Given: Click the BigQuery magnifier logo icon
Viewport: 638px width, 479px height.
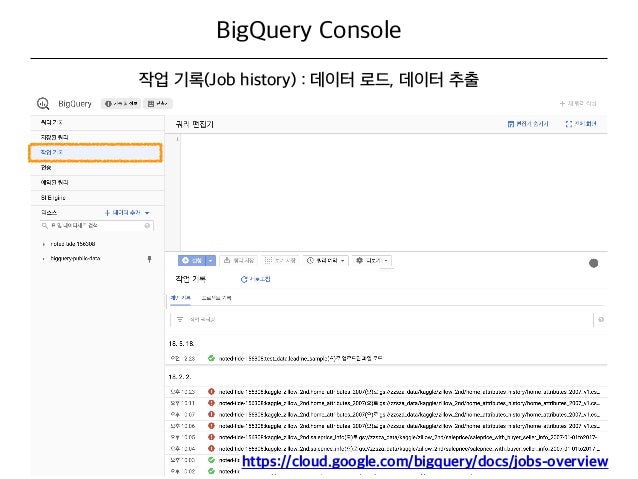Looking at the screenshot, I should coord(43,104).
